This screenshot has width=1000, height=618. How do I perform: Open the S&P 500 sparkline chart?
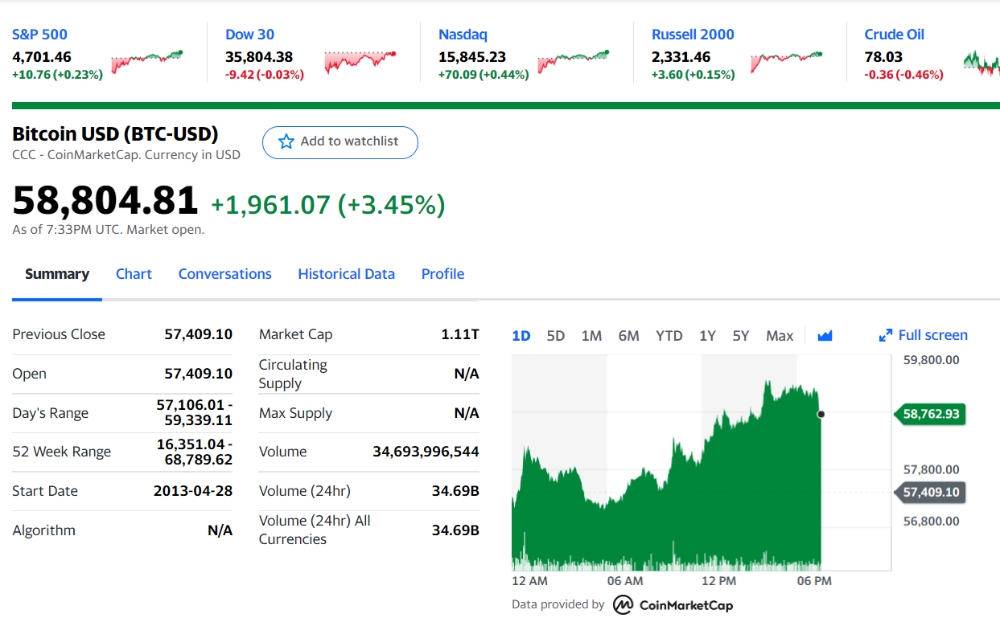(147, 61)
